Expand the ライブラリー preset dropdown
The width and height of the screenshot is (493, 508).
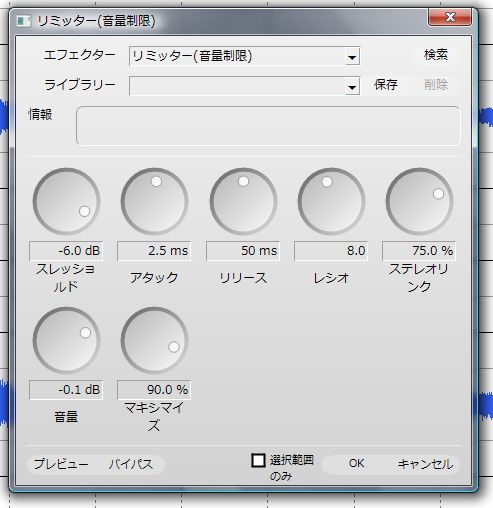pyautogui.click(x=352, y=87)
